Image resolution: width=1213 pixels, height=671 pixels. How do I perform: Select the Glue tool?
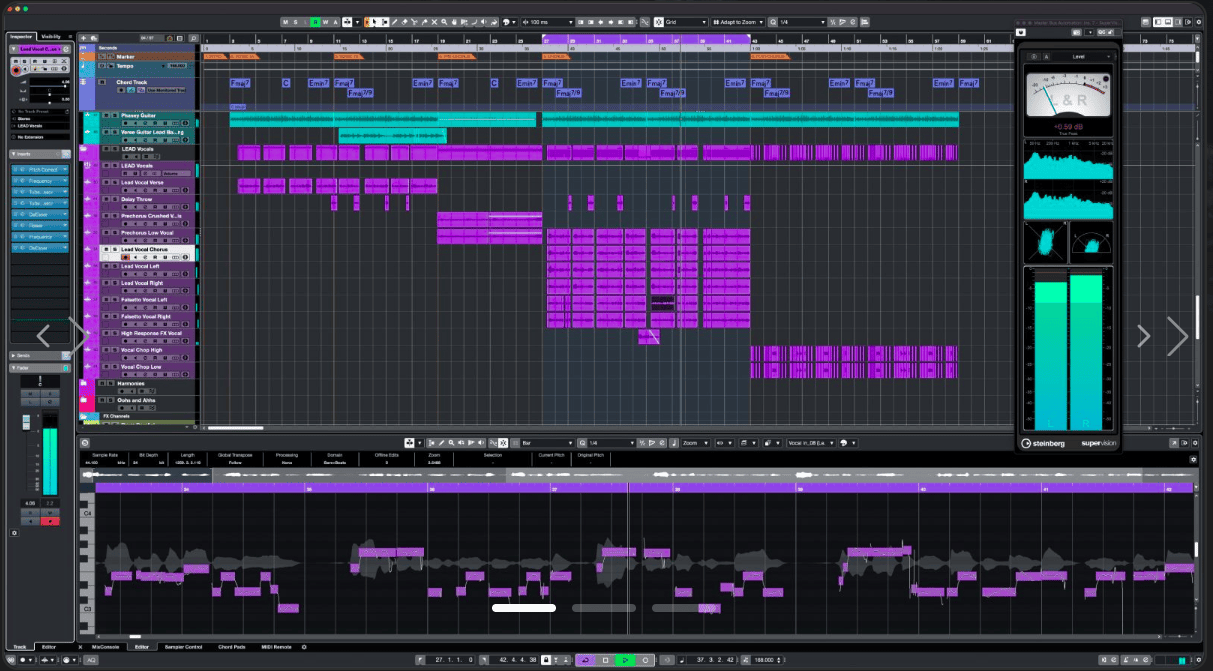point(424,21)
